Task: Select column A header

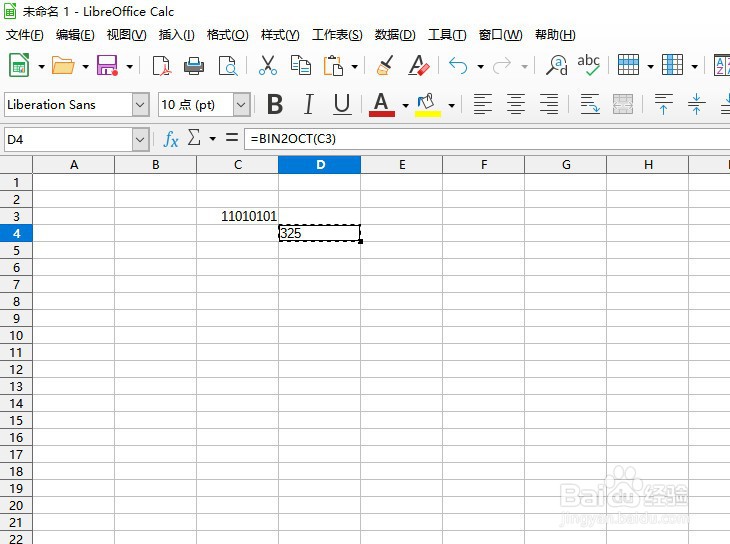Action: (x=74, y=164)
